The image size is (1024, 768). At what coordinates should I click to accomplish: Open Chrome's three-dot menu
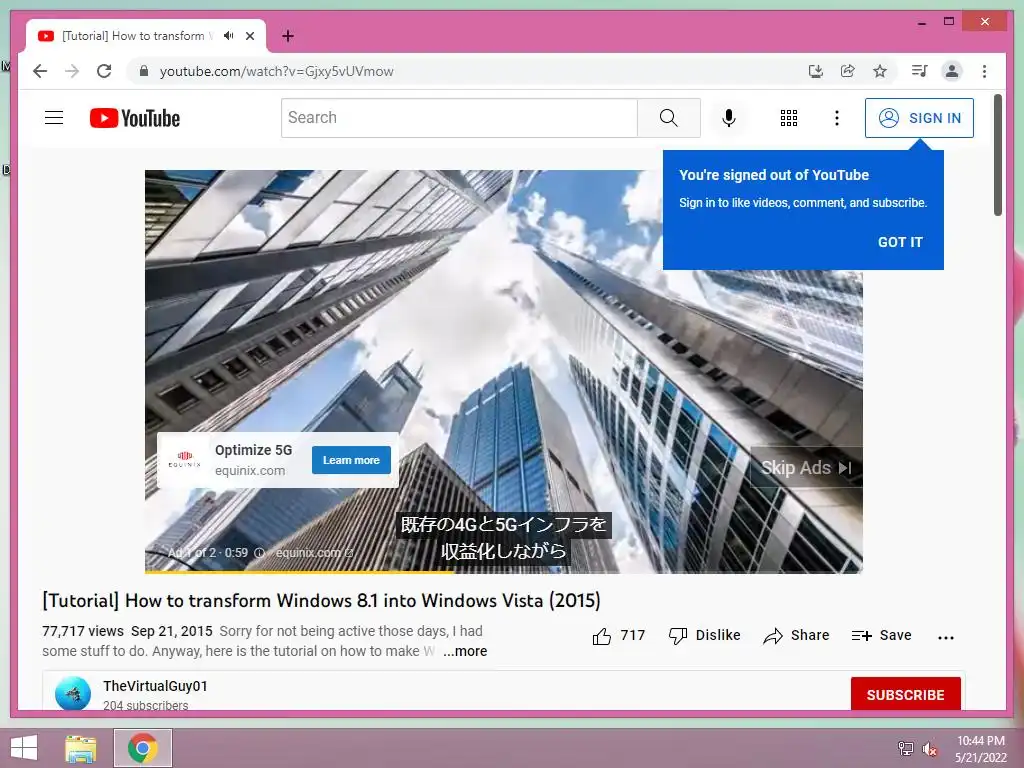(984, 71)
